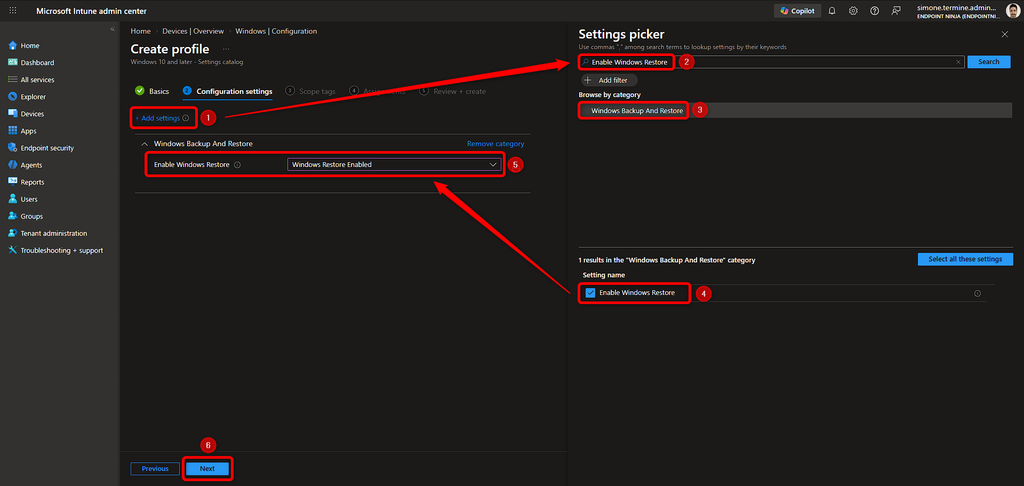This screenshot has width=1024, height=486.
Task: Click the Previous button
Action: point(155,468)
